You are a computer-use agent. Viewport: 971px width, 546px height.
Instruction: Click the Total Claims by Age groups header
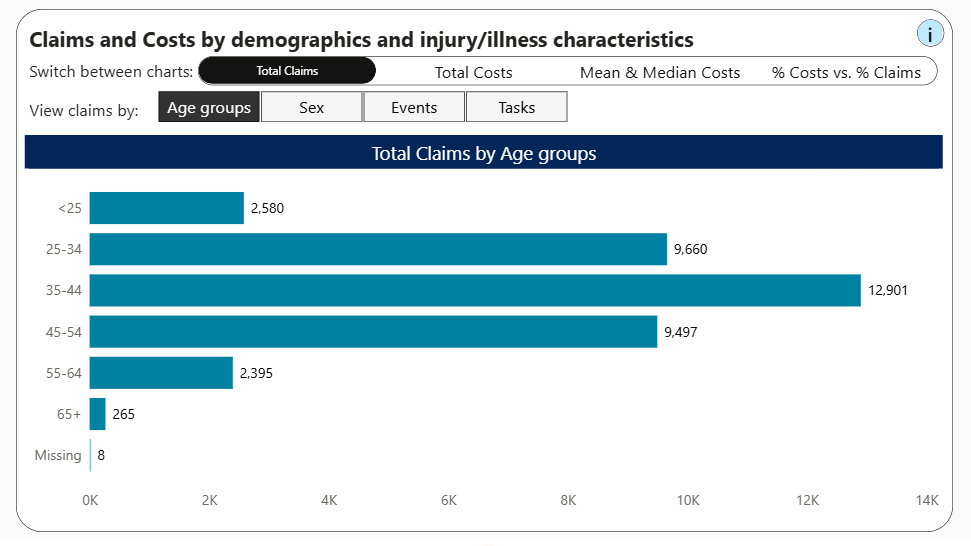[x=484, y=152]
